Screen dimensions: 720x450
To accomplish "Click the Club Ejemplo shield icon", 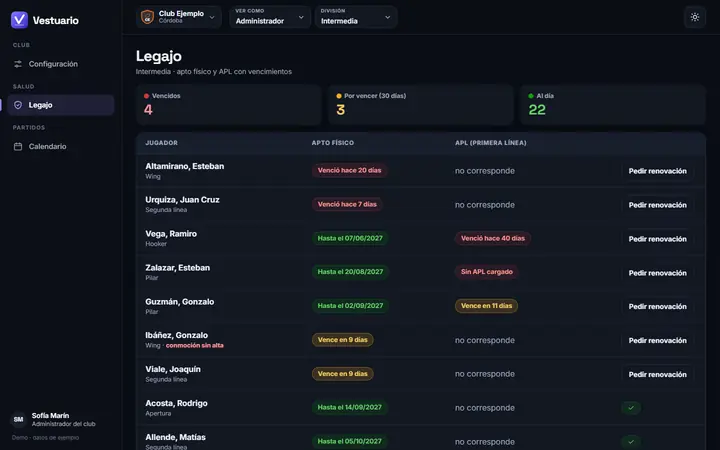I will tap(147, 17).
